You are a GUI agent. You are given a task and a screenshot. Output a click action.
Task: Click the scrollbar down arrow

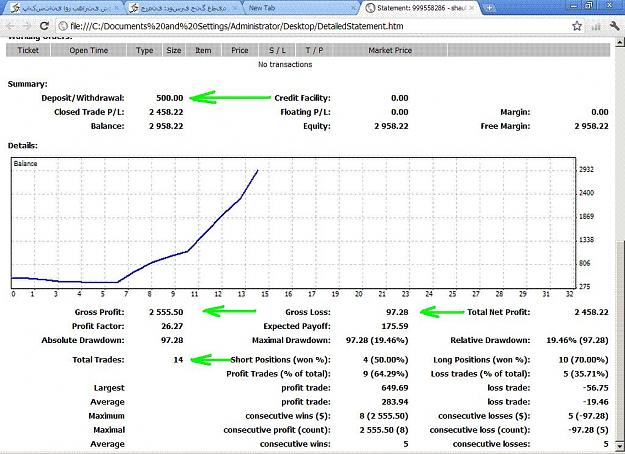tap(620, 446)
